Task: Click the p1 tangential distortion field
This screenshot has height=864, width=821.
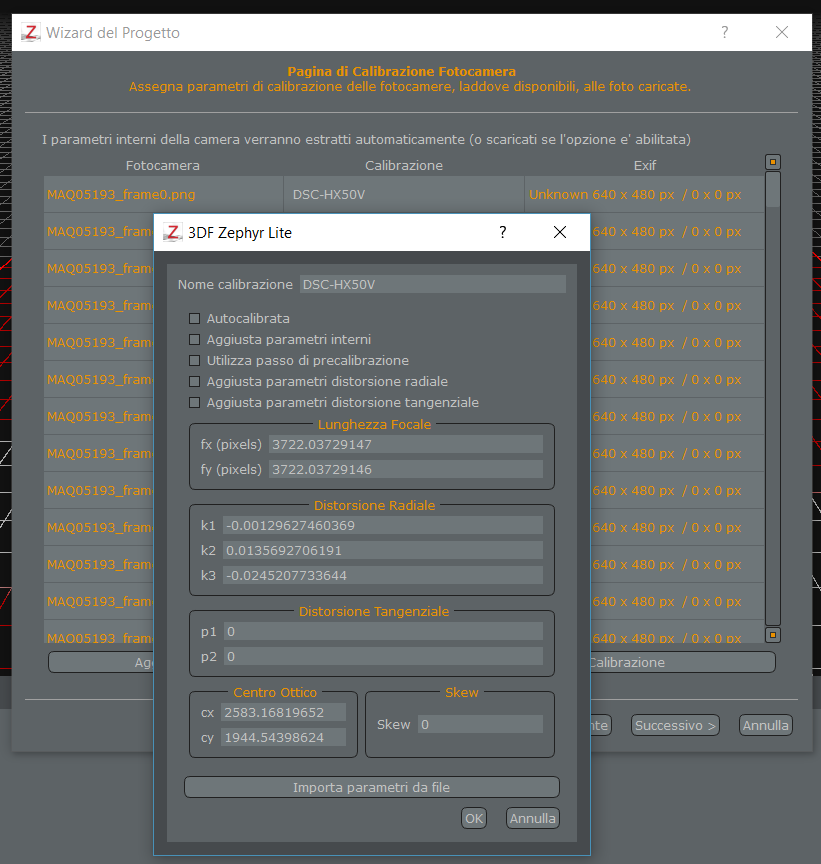Action: pos(383,631)
